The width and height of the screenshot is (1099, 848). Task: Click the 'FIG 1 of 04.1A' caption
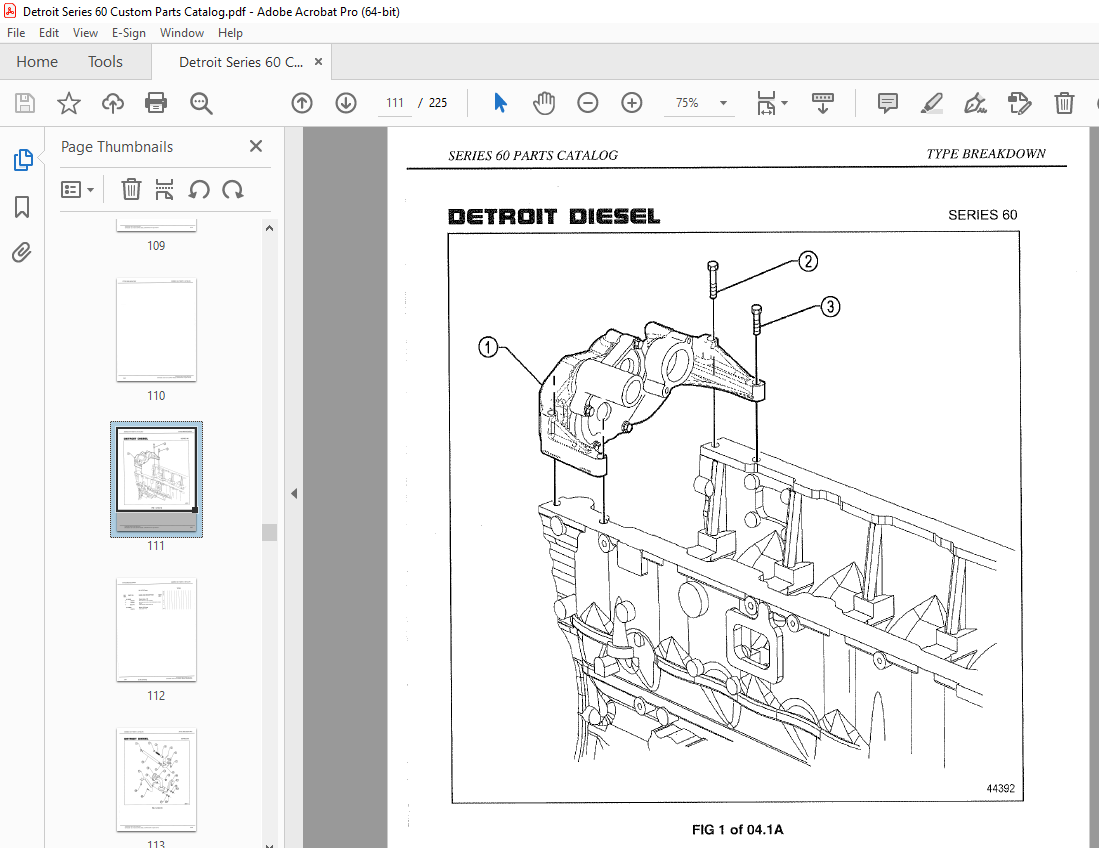coord(737,830)
